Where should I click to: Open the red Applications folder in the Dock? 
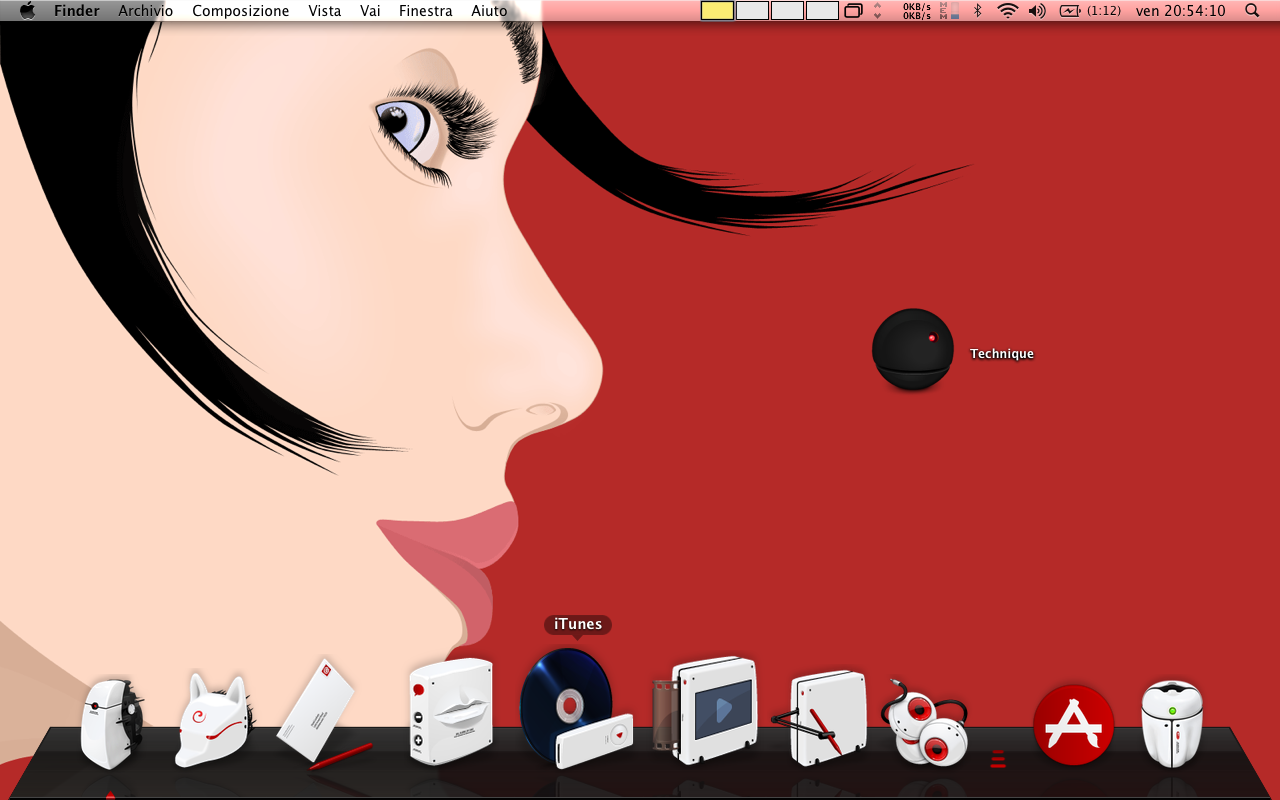coord(1073,725)
